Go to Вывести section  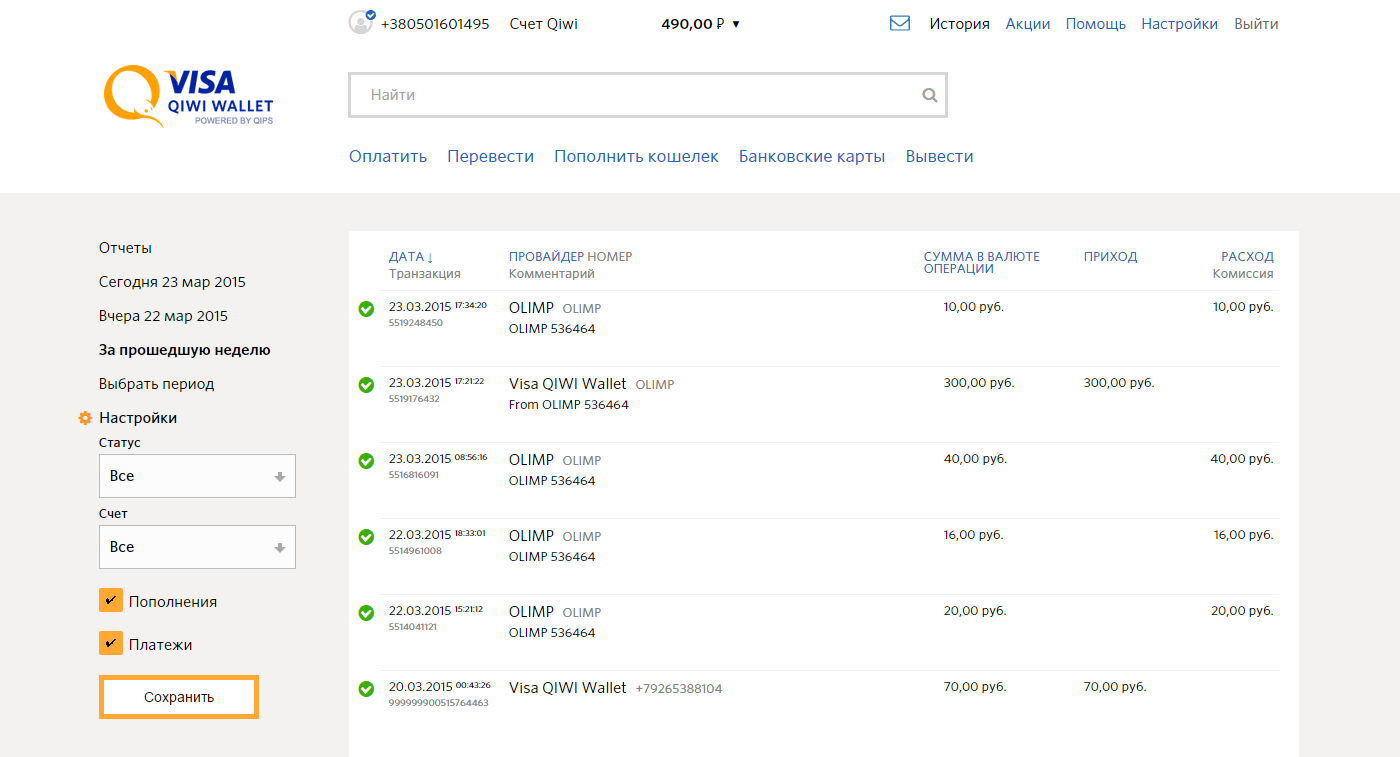coord(939,156)
